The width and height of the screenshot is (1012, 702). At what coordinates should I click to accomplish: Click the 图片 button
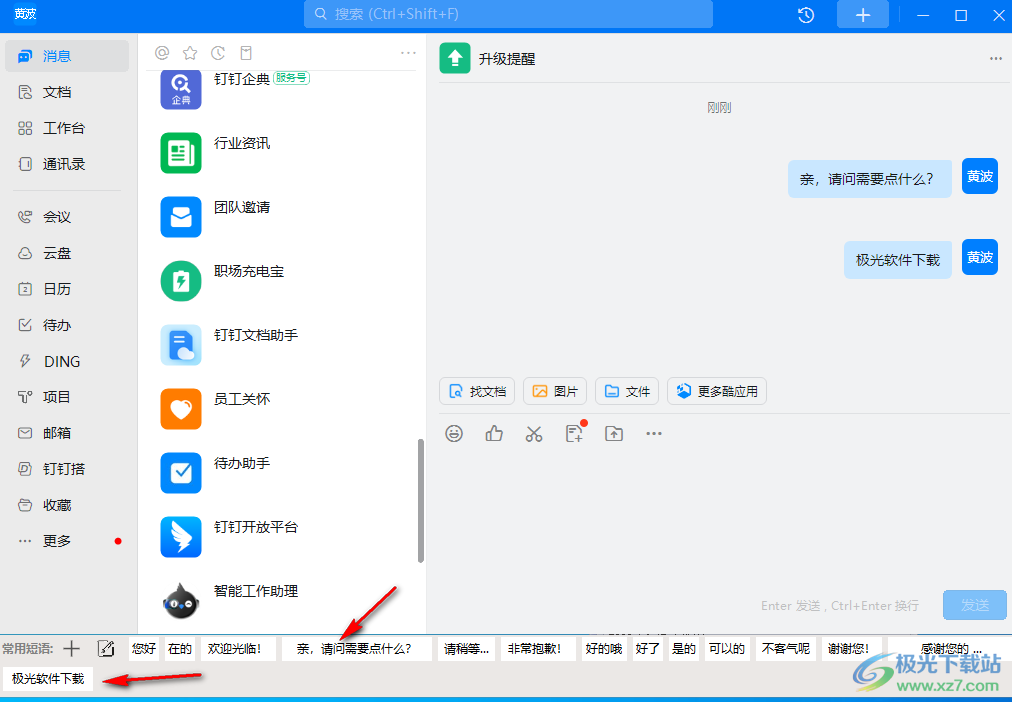(x=555, y=391)
